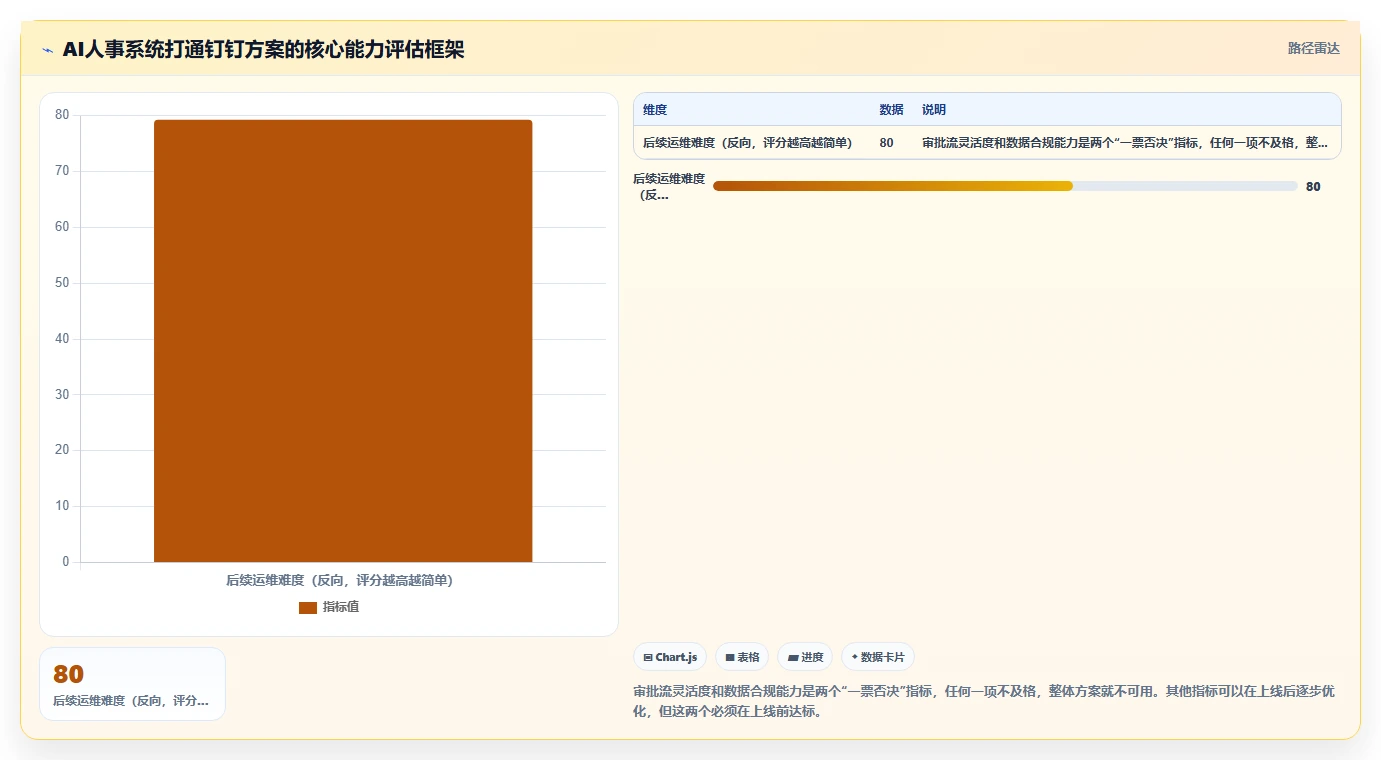Click the y-axis tick label 70
The width and height of the screenshot is (1381, 760).
[62, 171]
